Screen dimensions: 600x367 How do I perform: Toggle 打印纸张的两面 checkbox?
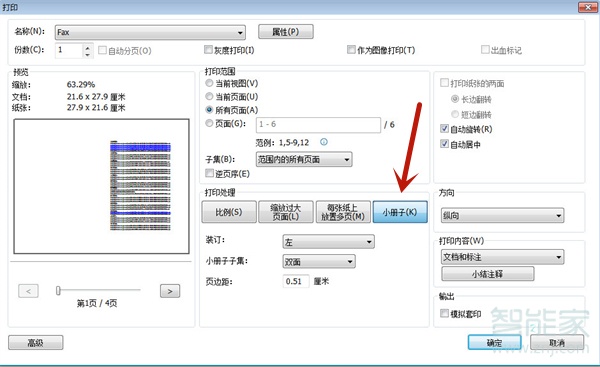444,83
